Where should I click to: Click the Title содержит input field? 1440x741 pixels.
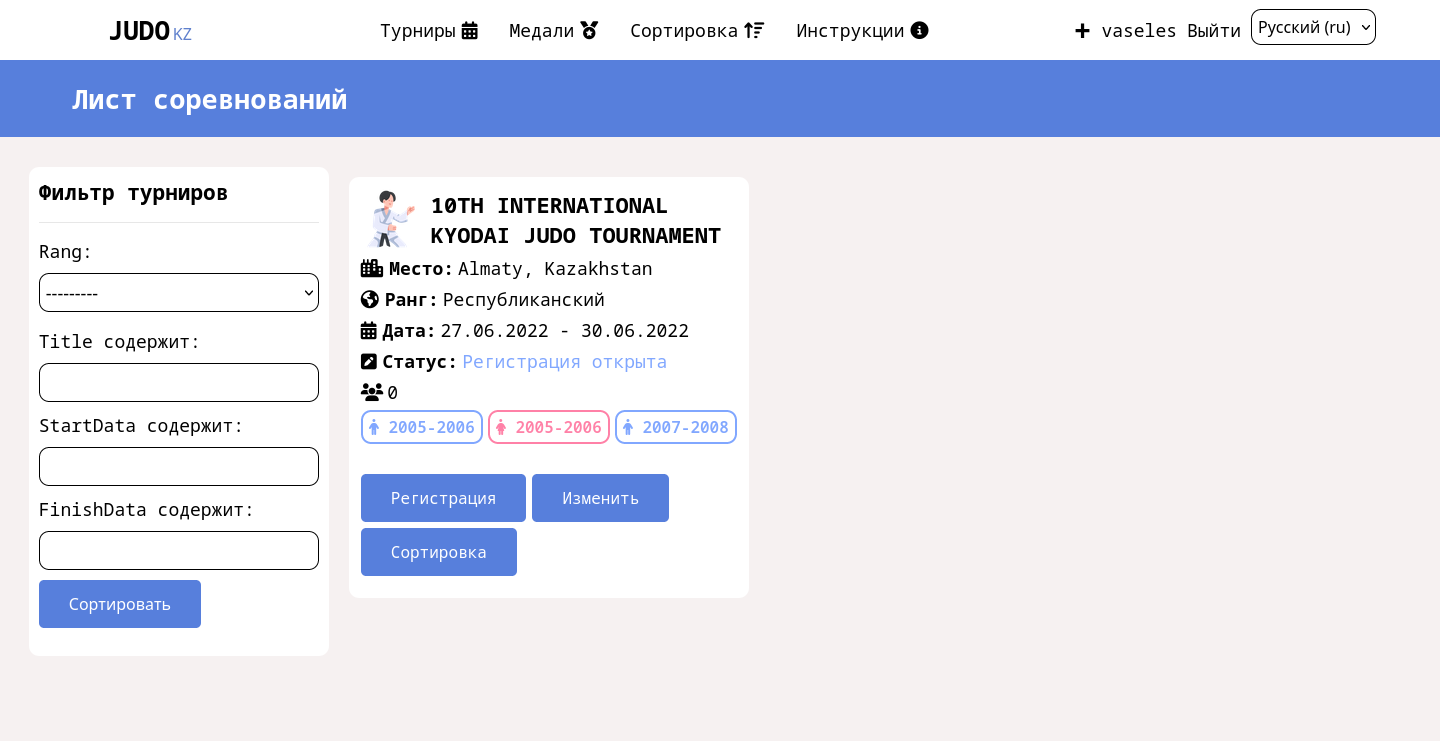tap(179, 382)
